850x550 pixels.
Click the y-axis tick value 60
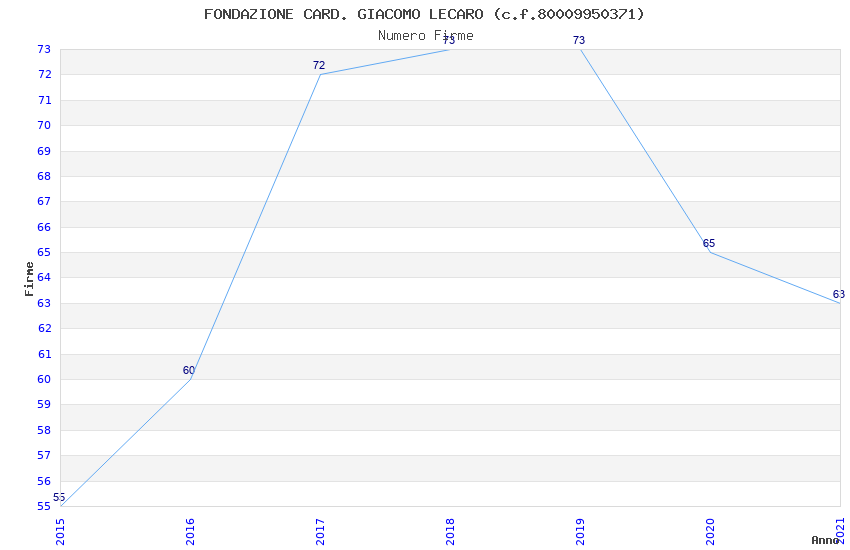coord(44,379)
